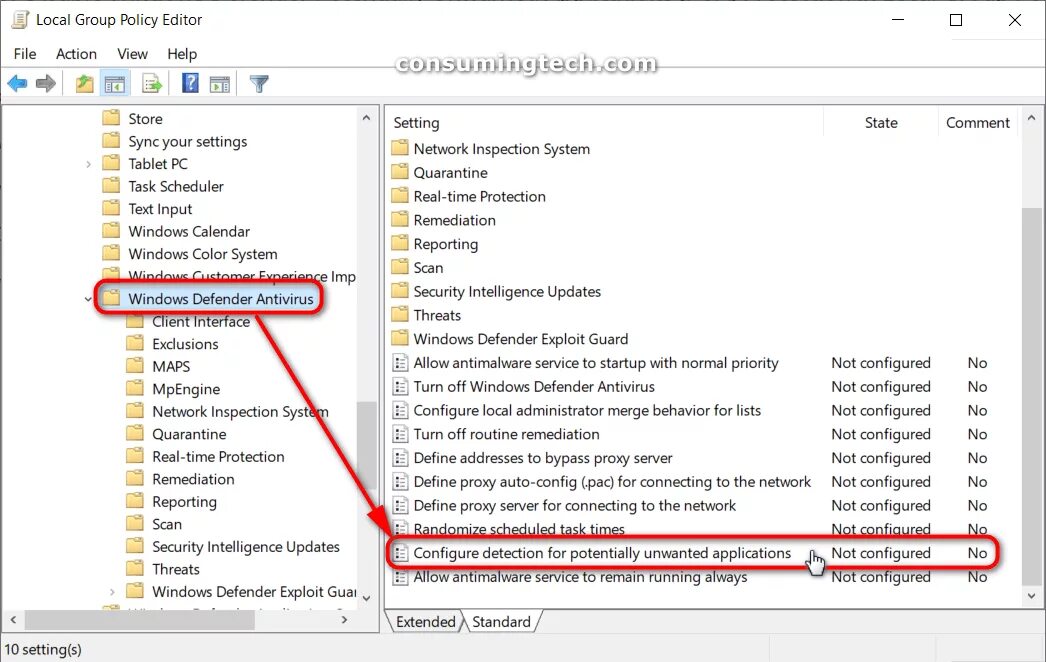Click policy icon beside Define addresses to bypass proxy

tap(400, 458)
